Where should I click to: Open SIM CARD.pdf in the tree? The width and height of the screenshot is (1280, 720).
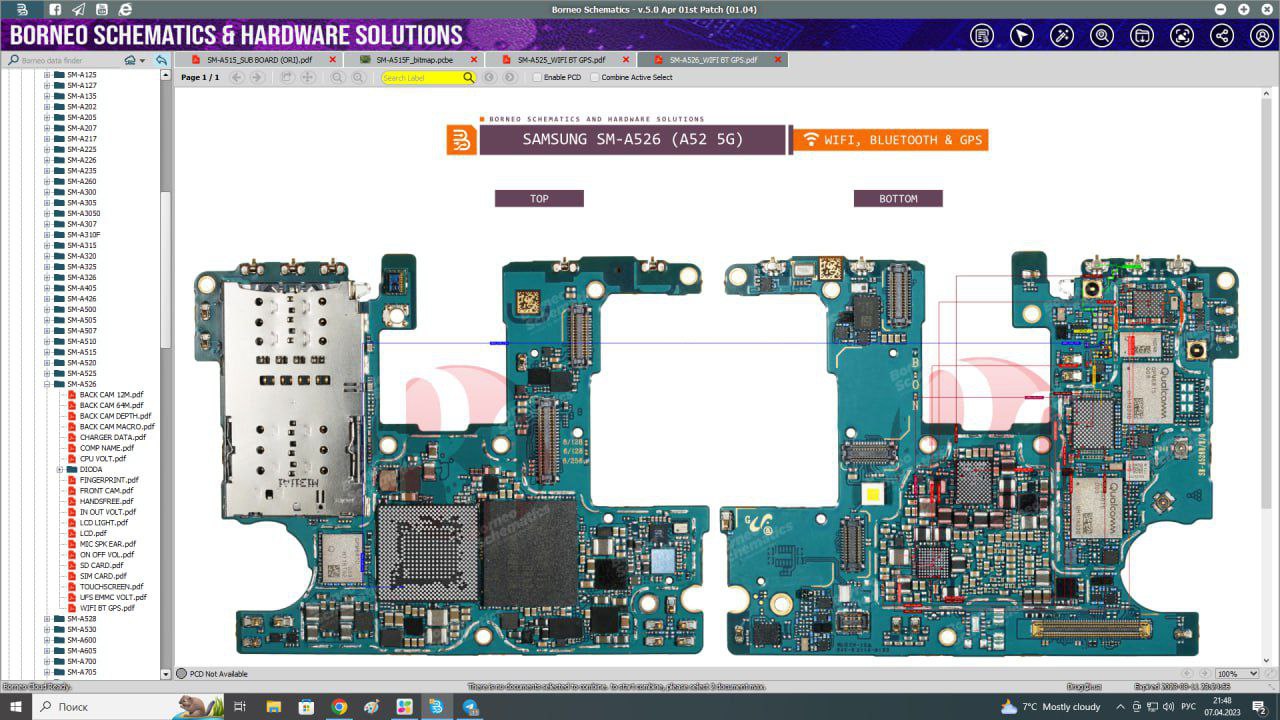click(x=103, y=576)
